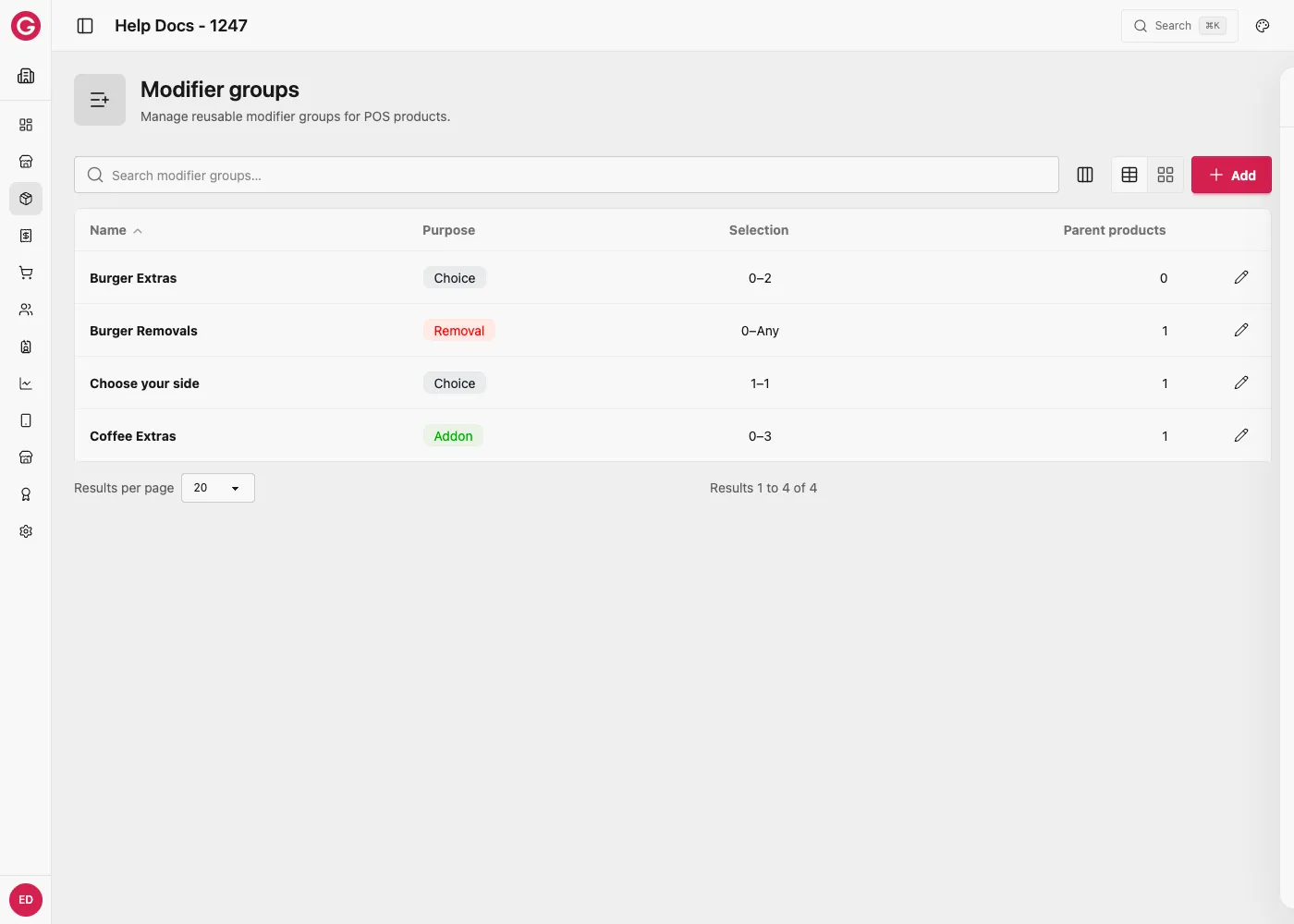Click the Addon purpose badge
The width and height of the screenshot is (1294, 924).
click(453, 436)
